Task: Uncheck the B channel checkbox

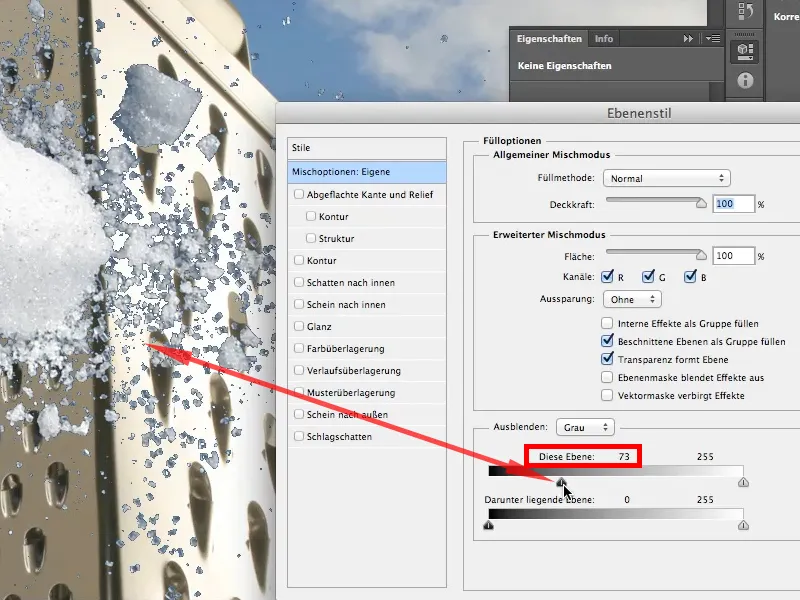Action: point(690,277)
